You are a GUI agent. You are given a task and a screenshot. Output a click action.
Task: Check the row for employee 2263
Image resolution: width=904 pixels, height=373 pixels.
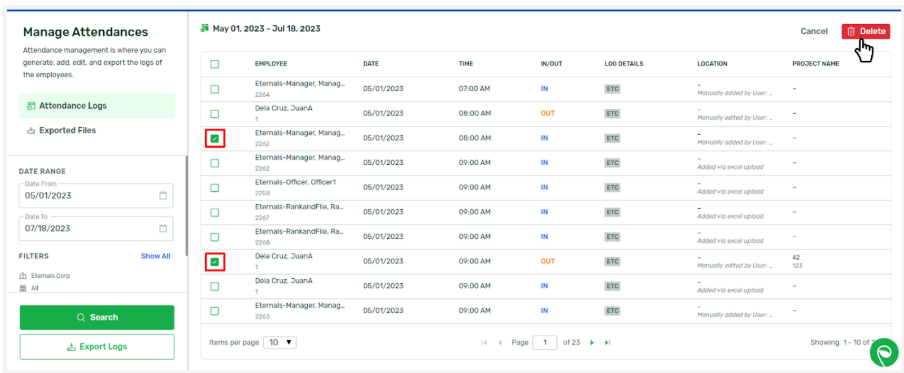[214, 311]
